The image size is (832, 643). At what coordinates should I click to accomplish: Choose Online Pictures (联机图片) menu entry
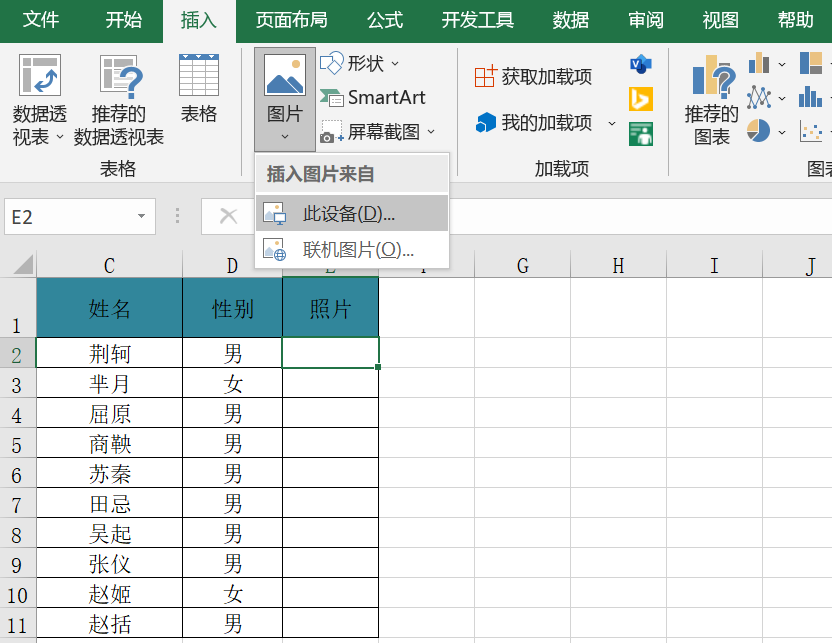pos(352,249)
